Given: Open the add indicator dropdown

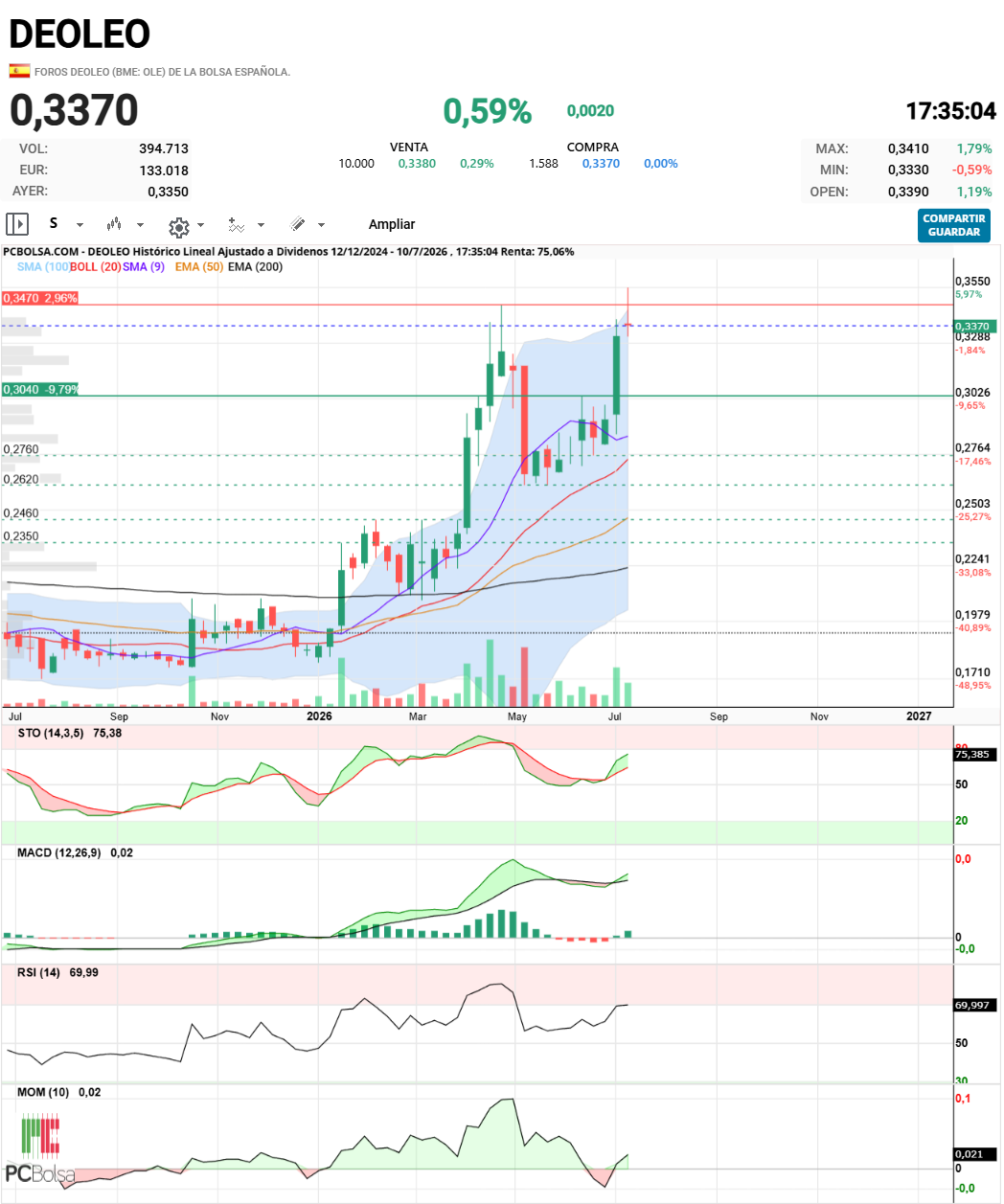Looking at the screenshot, I should [x=247, y=224].
